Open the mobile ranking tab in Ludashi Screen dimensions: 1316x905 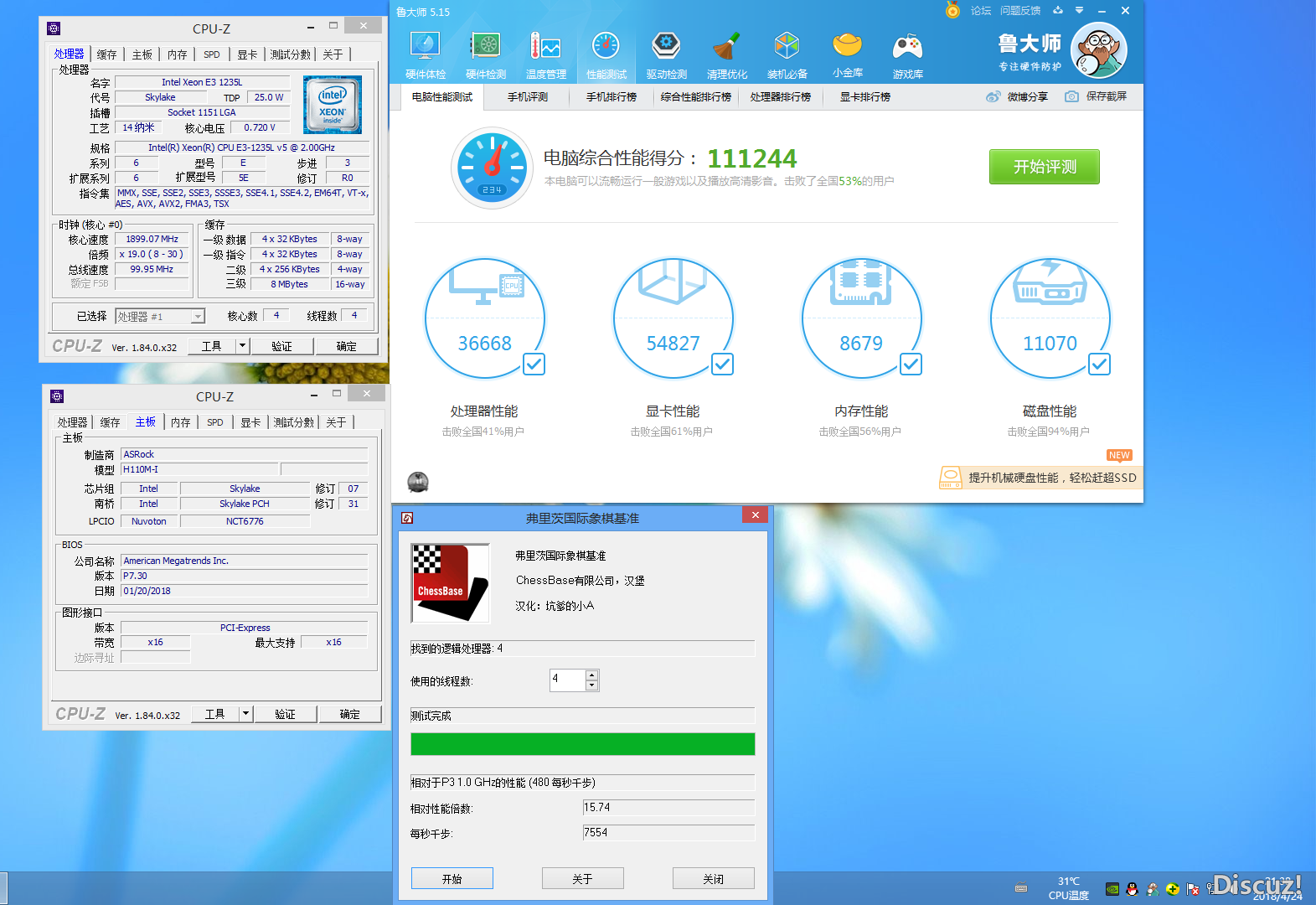click(612, 97)
